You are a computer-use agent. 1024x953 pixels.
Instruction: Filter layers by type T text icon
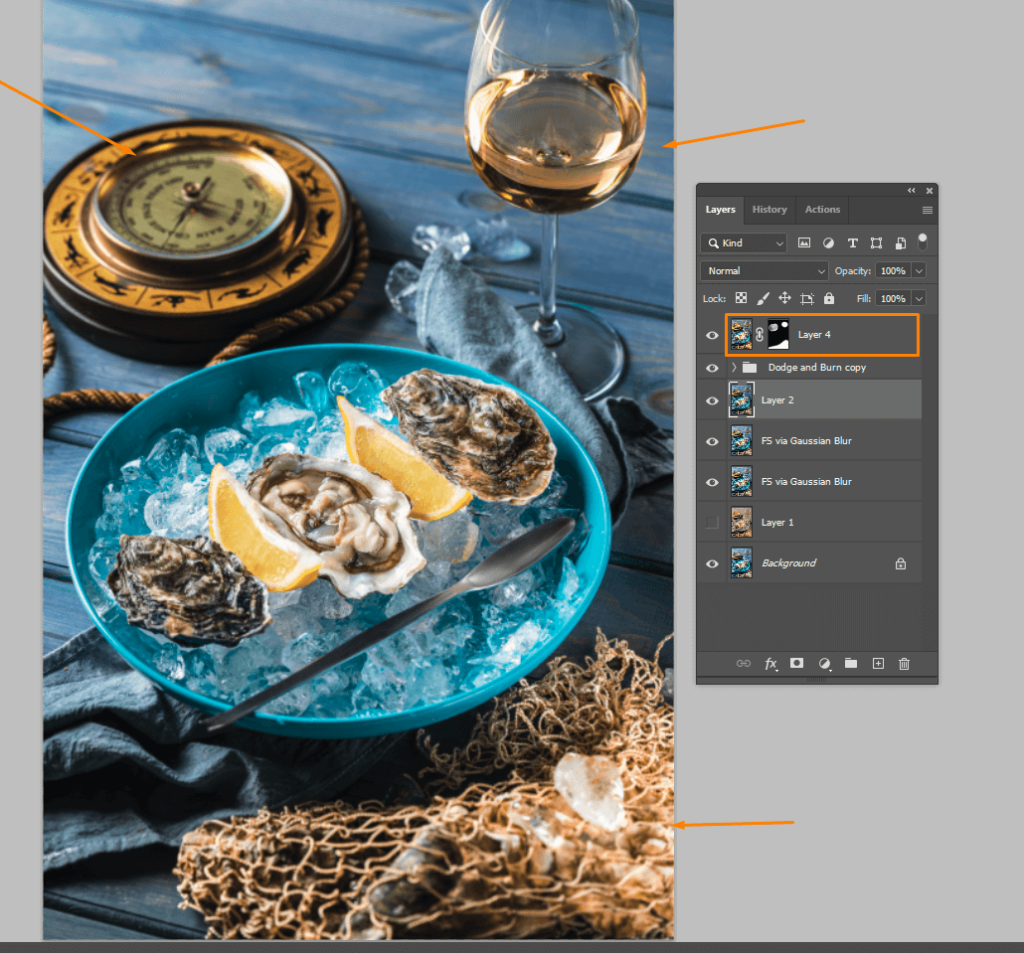click(x=852, y=242)
